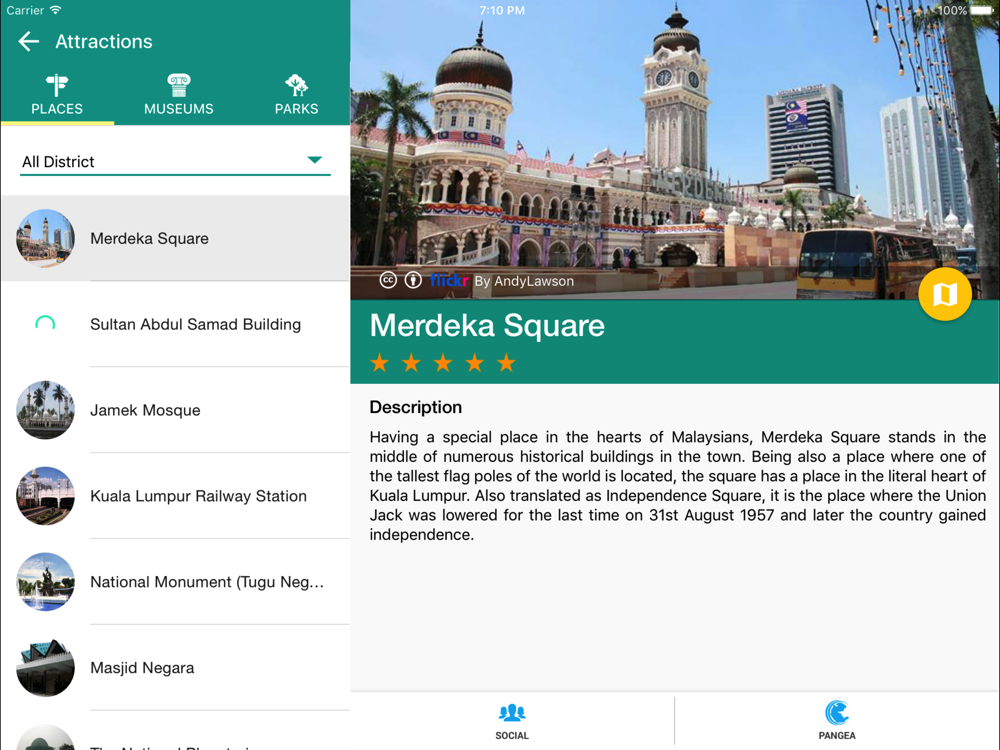
Task: Click the third rating star
Action: 443,363
